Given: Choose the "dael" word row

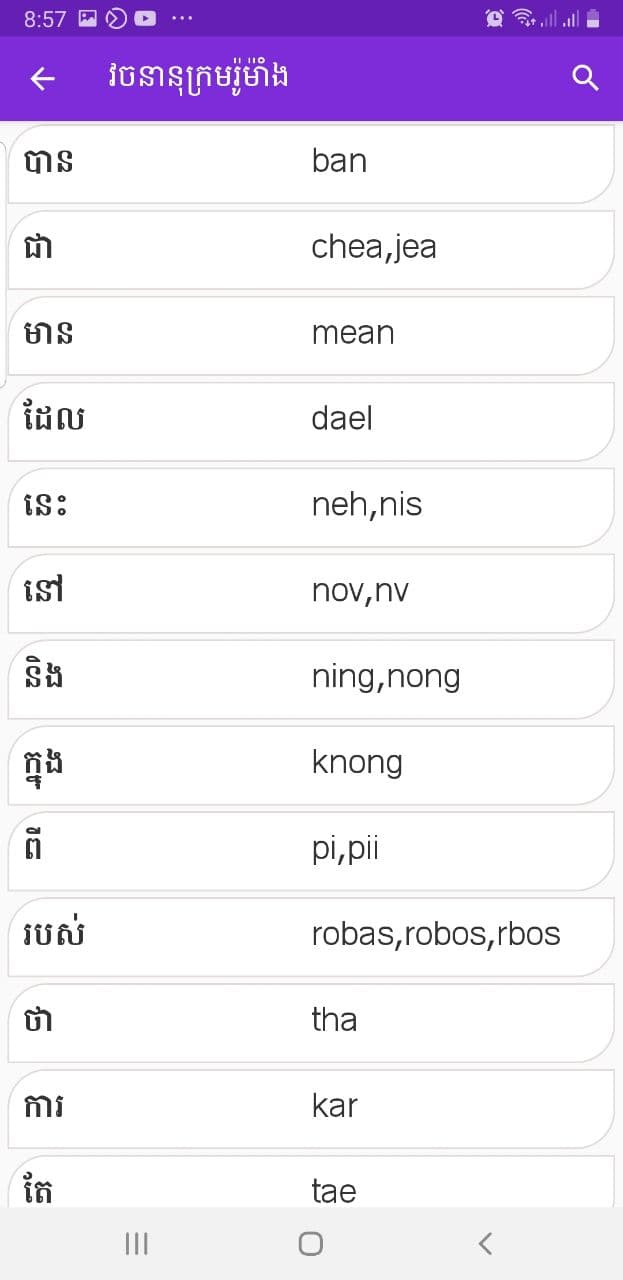Looking at the screenshot, I should pos(311,421).
